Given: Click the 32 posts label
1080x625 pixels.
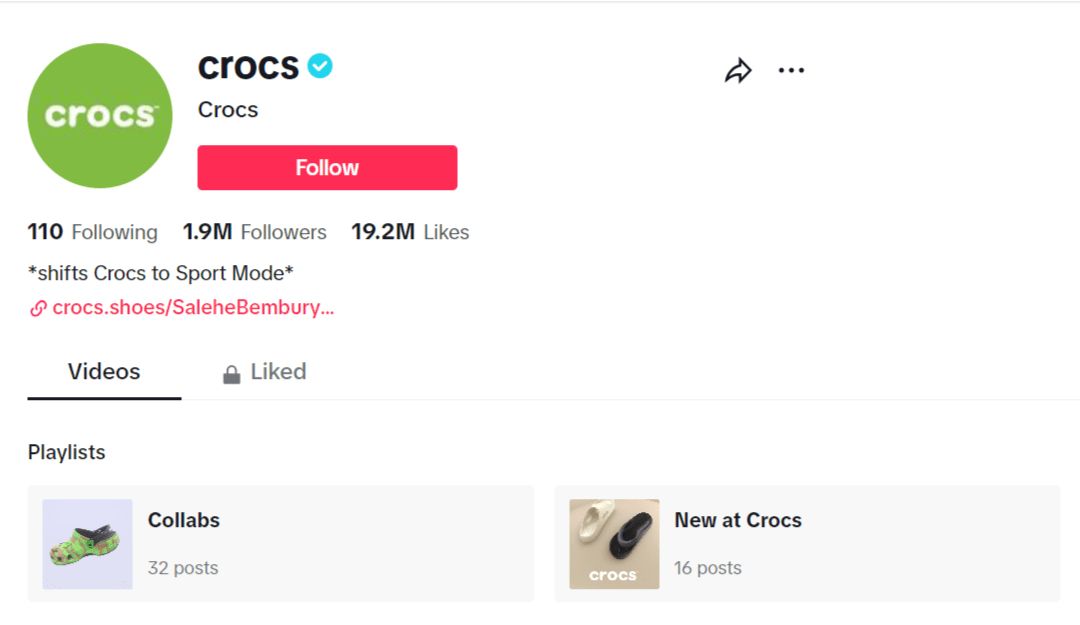Looking at the screenshot, I should point(183,568).
